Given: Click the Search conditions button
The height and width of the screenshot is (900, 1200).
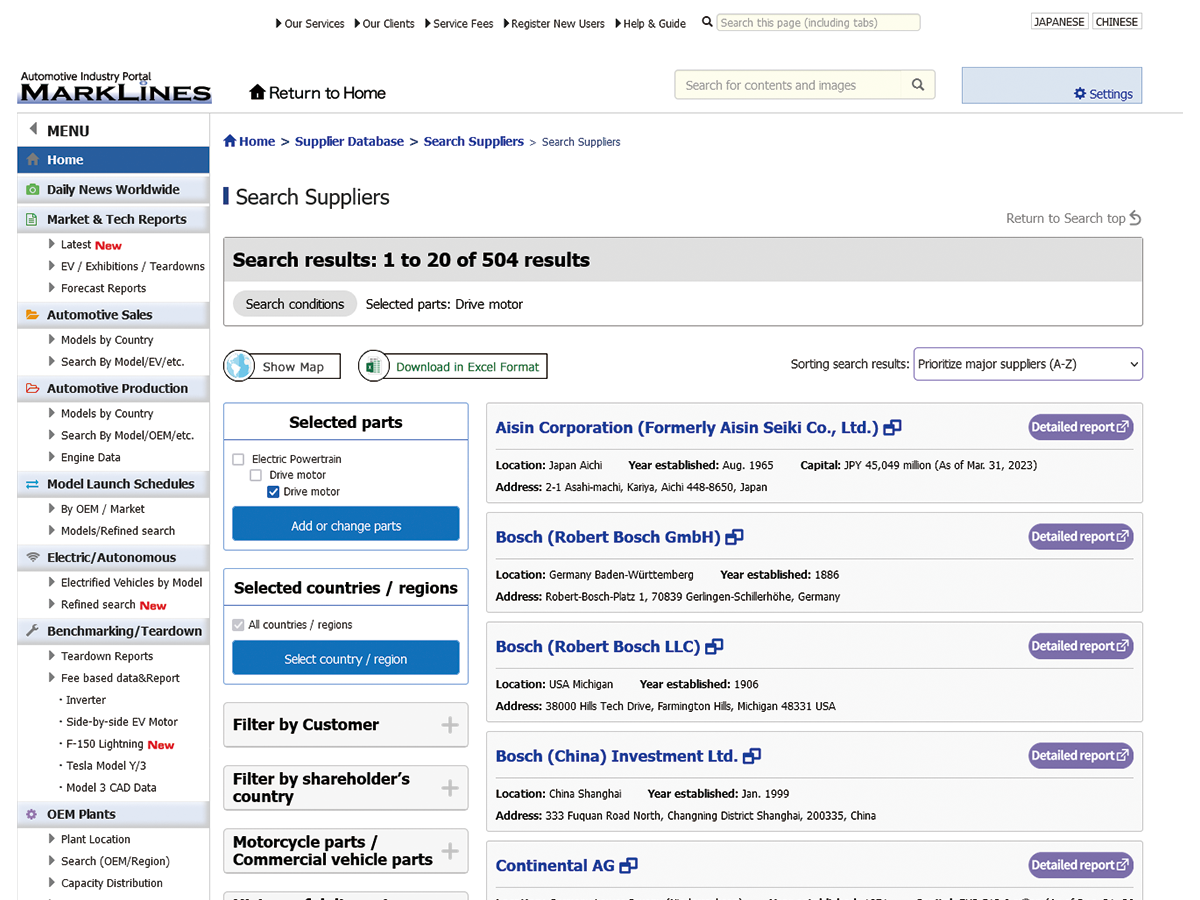Looking at the screenshot, I should click(x=295, y=304).
